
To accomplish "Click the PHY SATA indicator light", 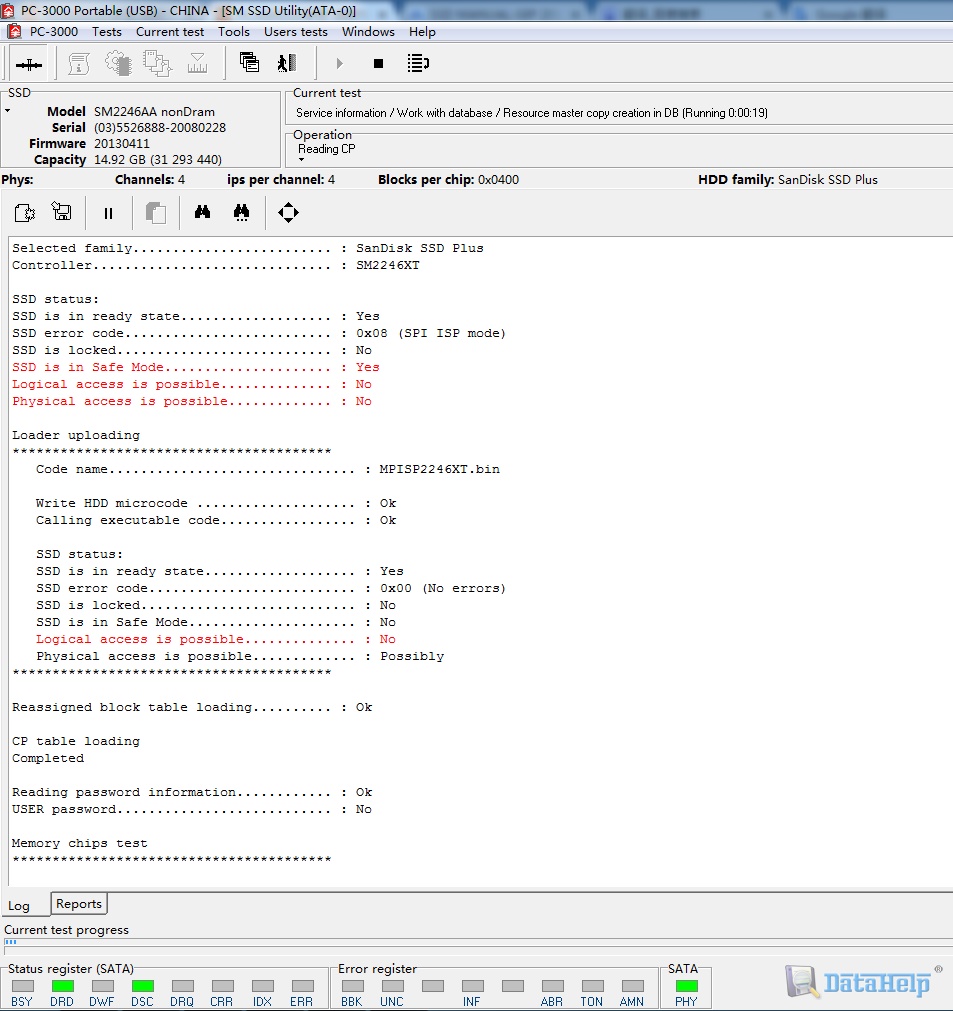I will 686,986.
